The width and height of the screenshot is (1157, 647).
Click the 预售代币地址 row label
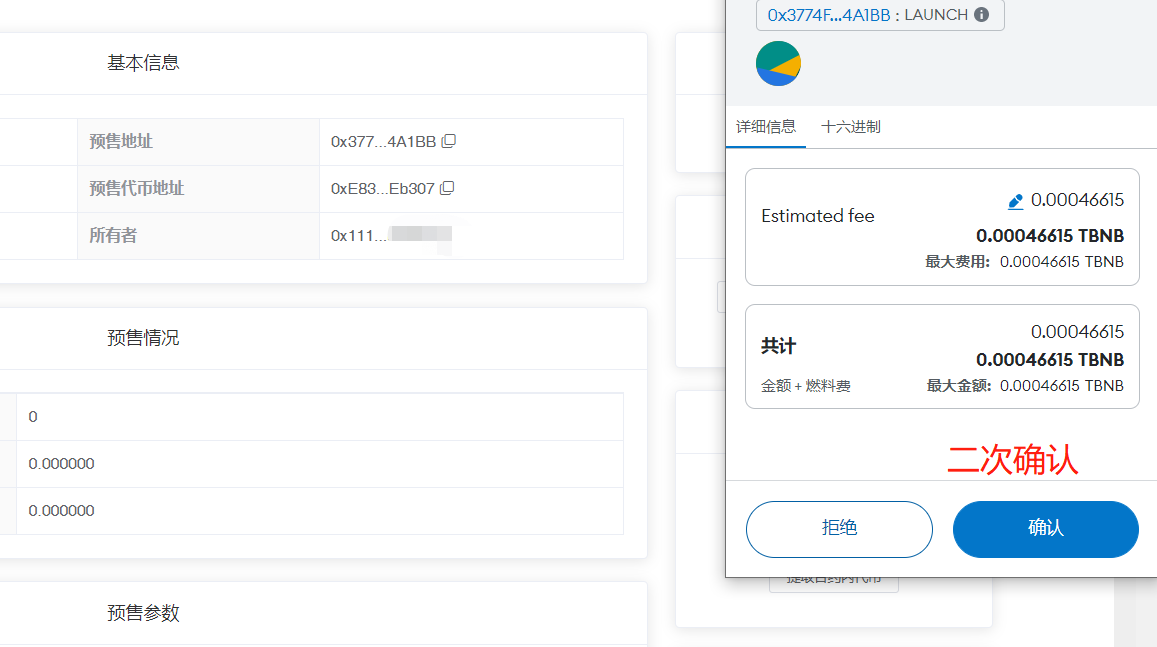tap(136, 189)
